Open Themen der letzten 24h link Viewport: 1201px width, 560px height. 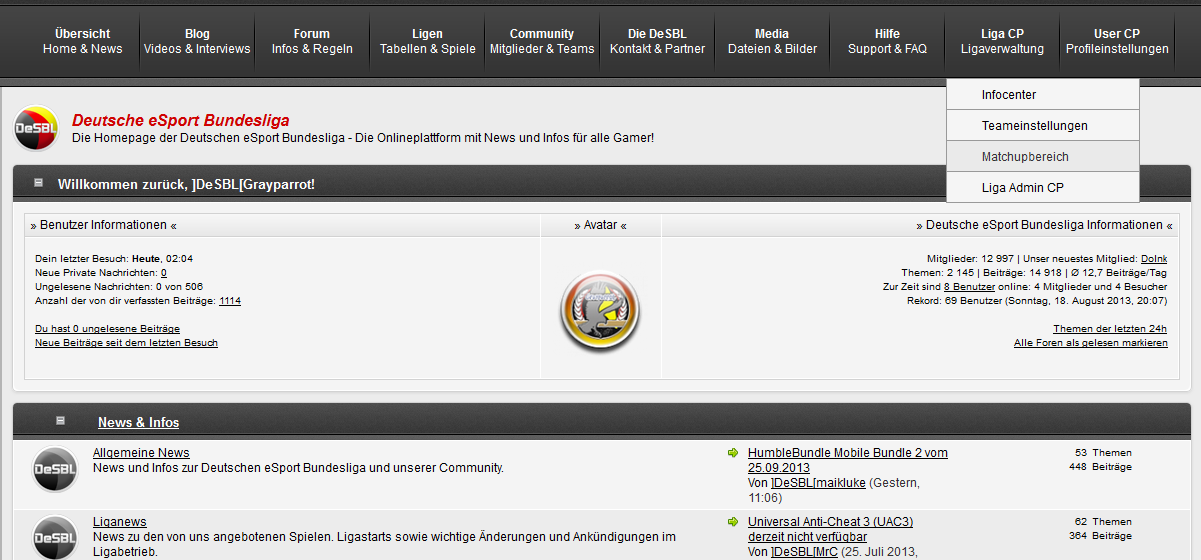click(x=1110, y=328)
